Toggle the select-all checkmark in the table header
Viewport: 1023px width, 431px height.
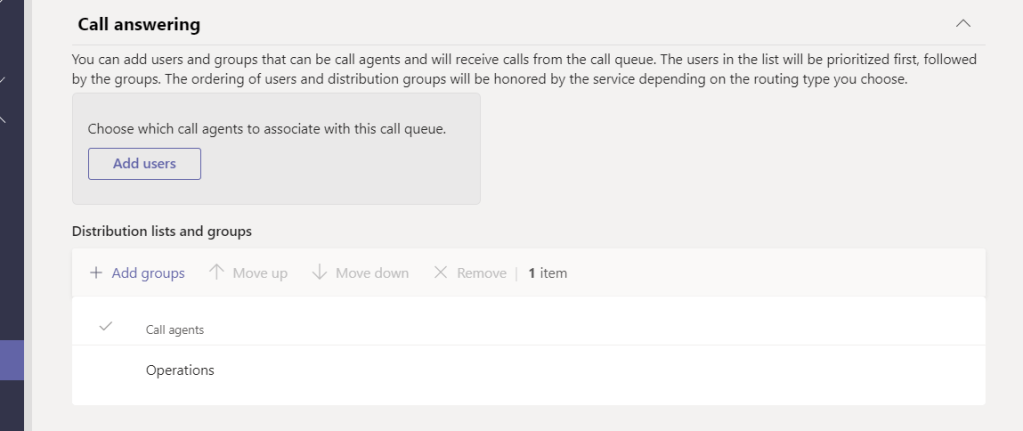[107, 327]
